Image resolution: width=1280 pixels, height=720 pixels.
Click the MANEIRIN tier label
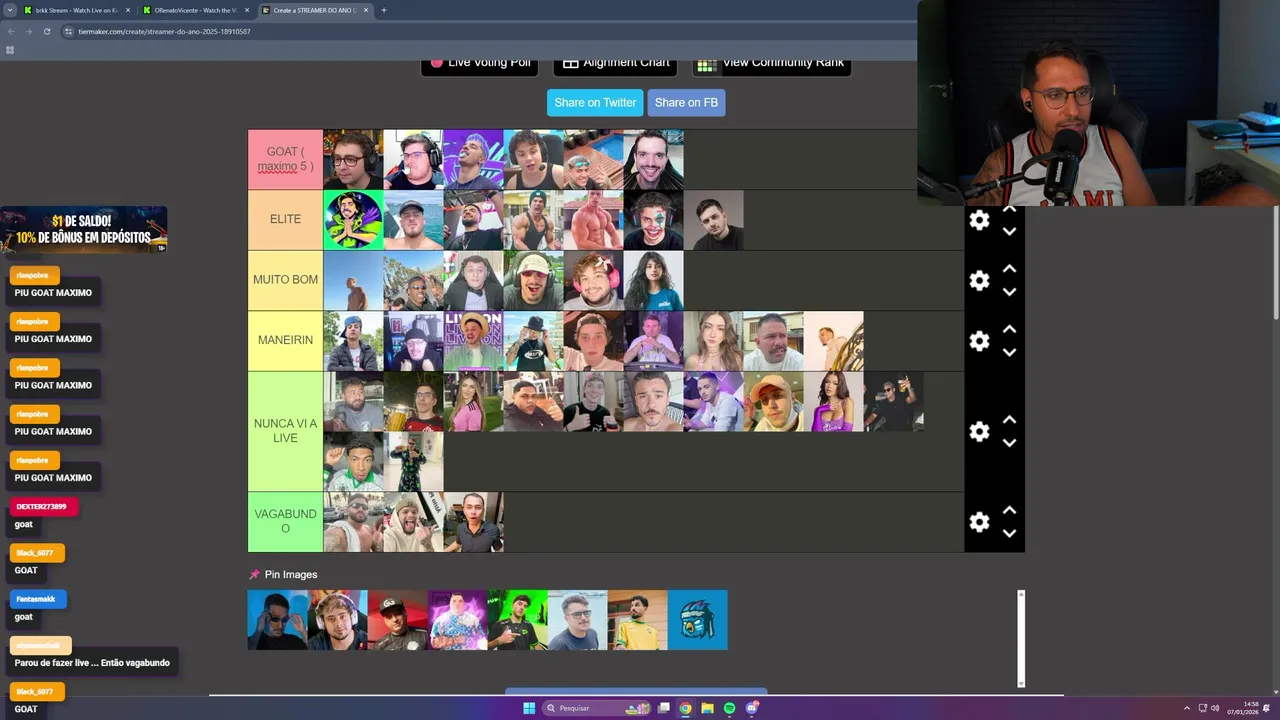pyautogui.click(x=285, y=340)
